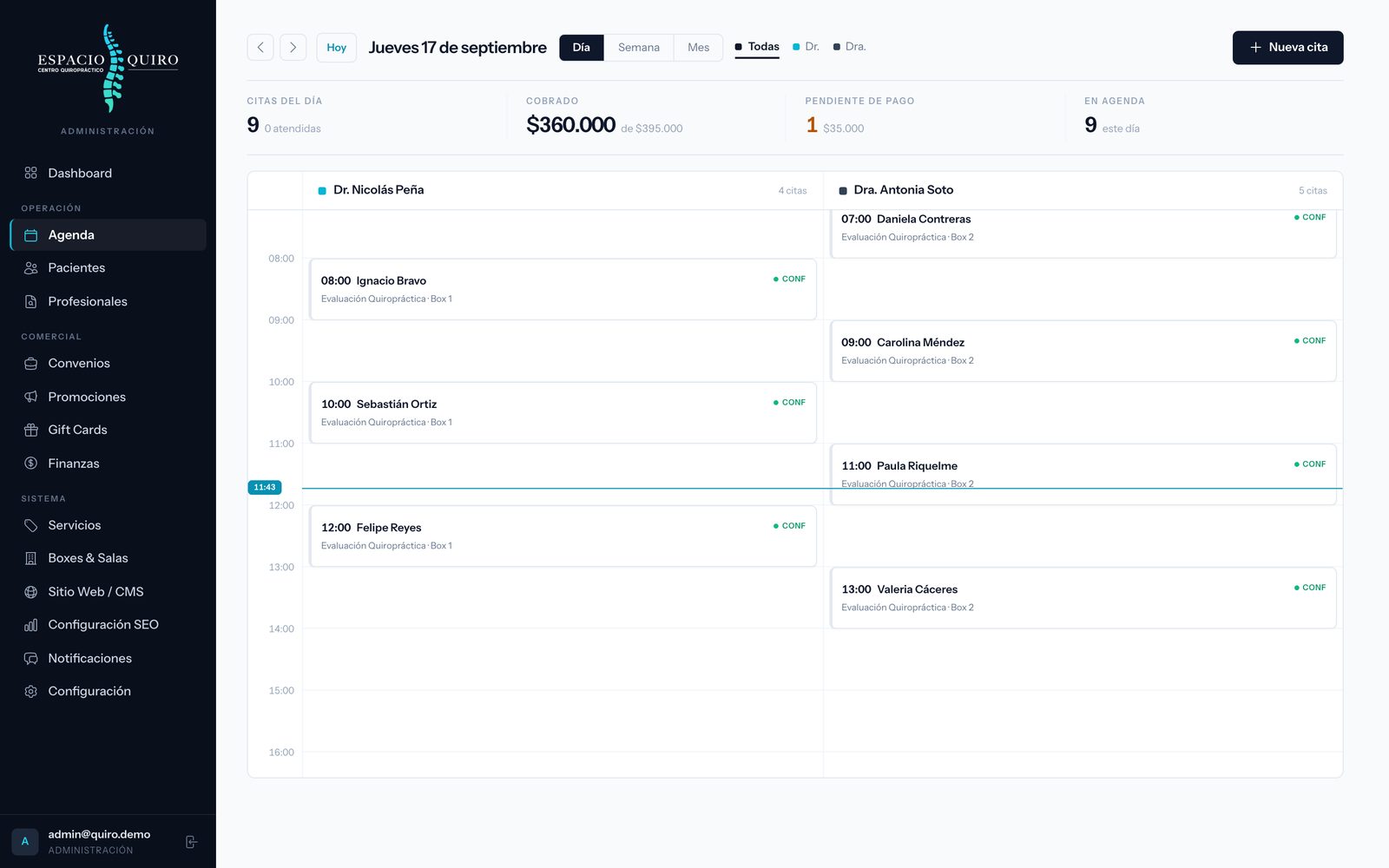Click the Espacio Quiro spine logo
The width and height of the screenshot is (1389, 868).
click(109, 69)
